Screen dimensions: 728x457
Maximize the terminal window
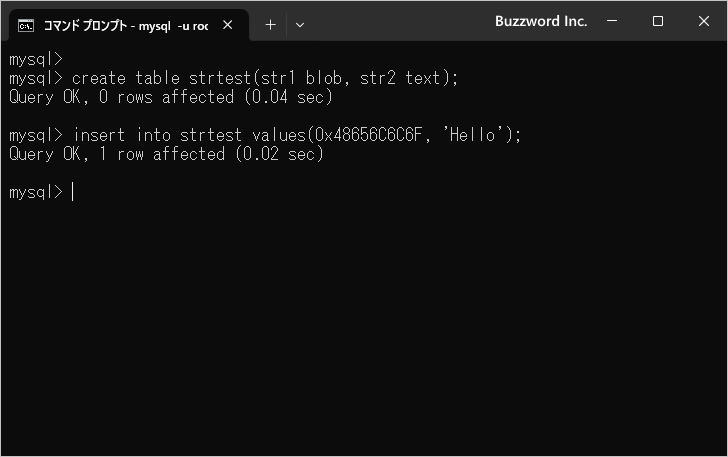[x=658, y=21]
